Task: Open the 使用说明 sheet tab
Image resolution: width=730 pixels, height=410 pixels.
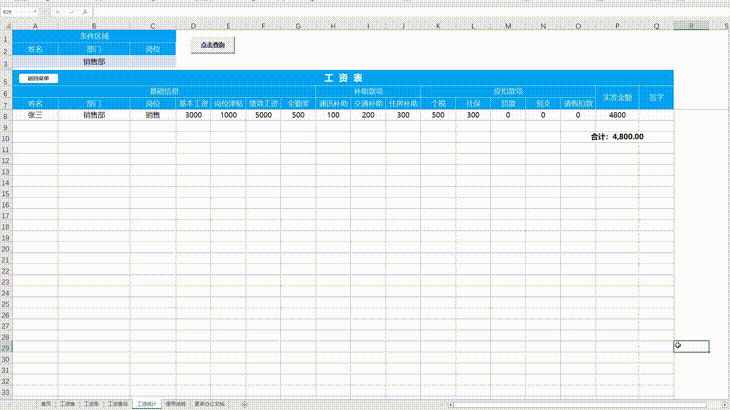Action: [176, 404]
